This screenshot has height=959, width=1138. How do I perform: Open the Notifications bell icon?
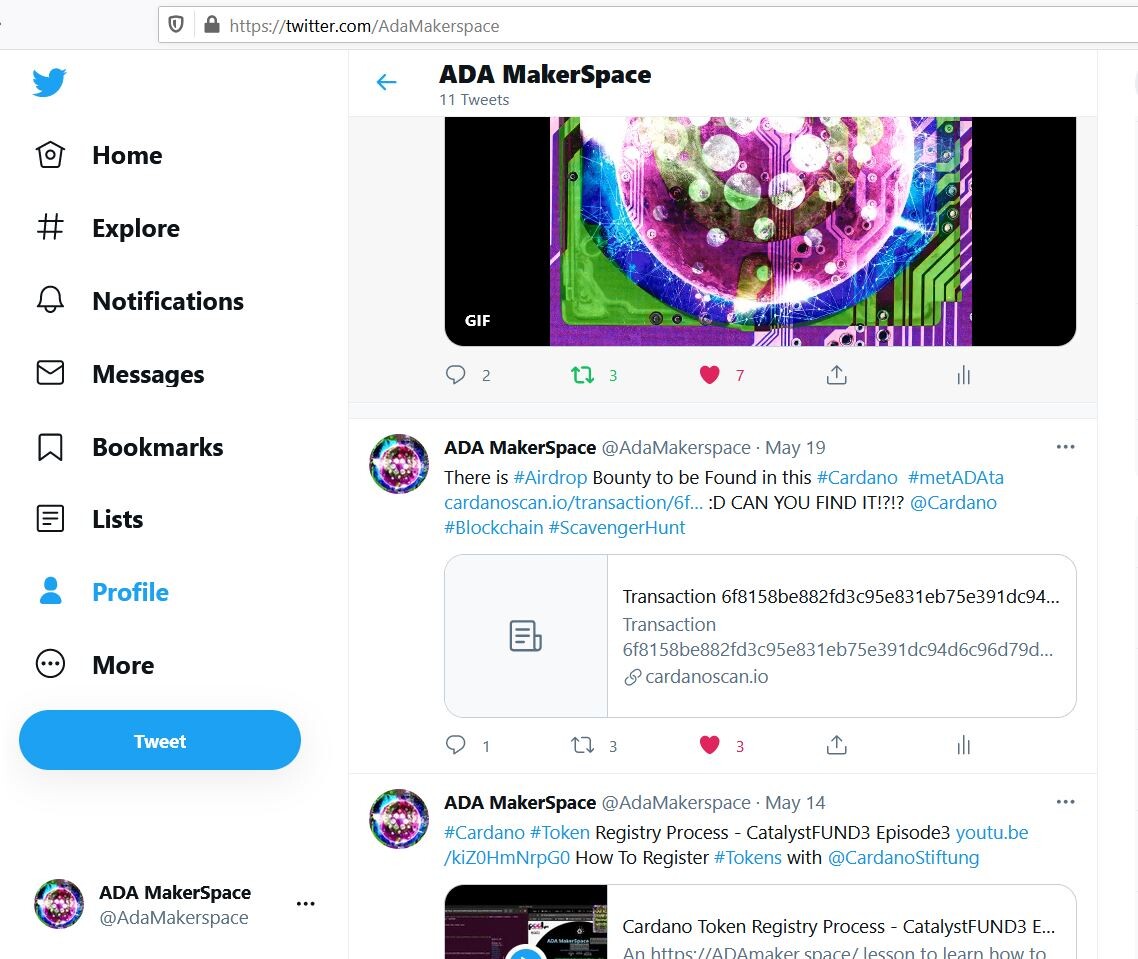pyautogui.click(x=50, y=300)
